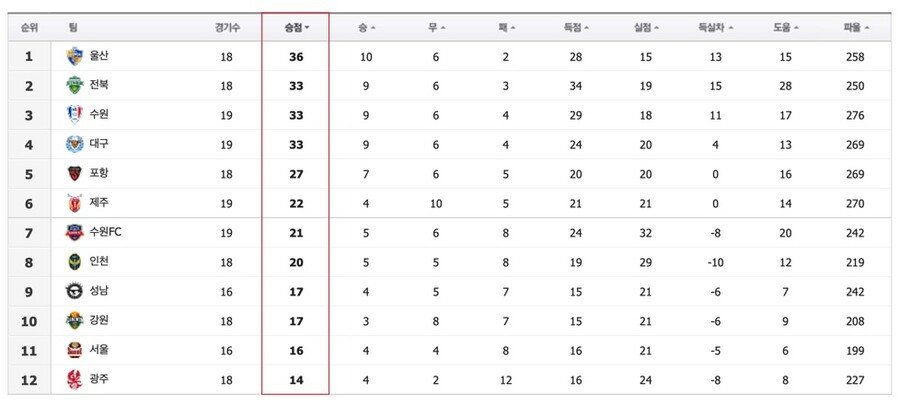Select the 수원 team crest icon
Viewport: 900px width, 406px height.
(75, 115)
